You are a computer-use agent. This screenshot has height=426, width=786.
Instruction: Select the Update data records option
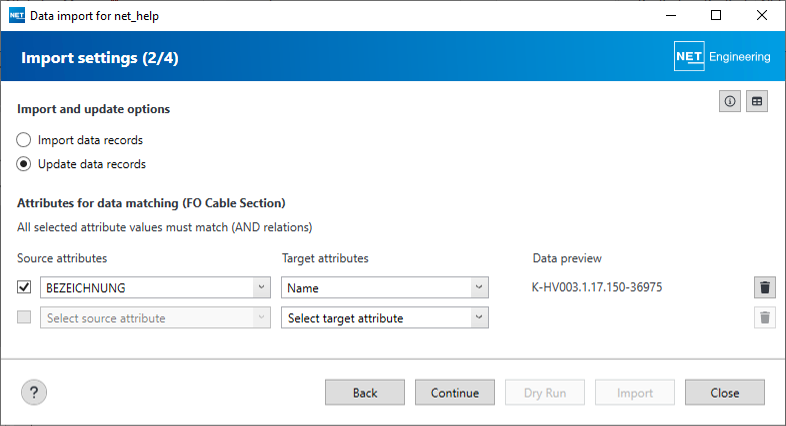24,164
